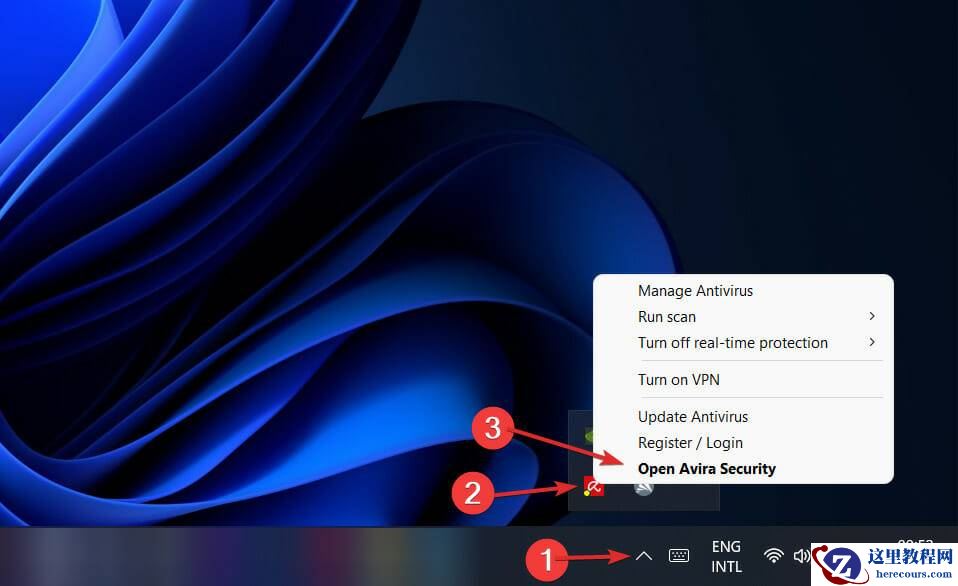Open the touch keyboard icon
This screenshot has height=586, width=958.
click(679, 555)
